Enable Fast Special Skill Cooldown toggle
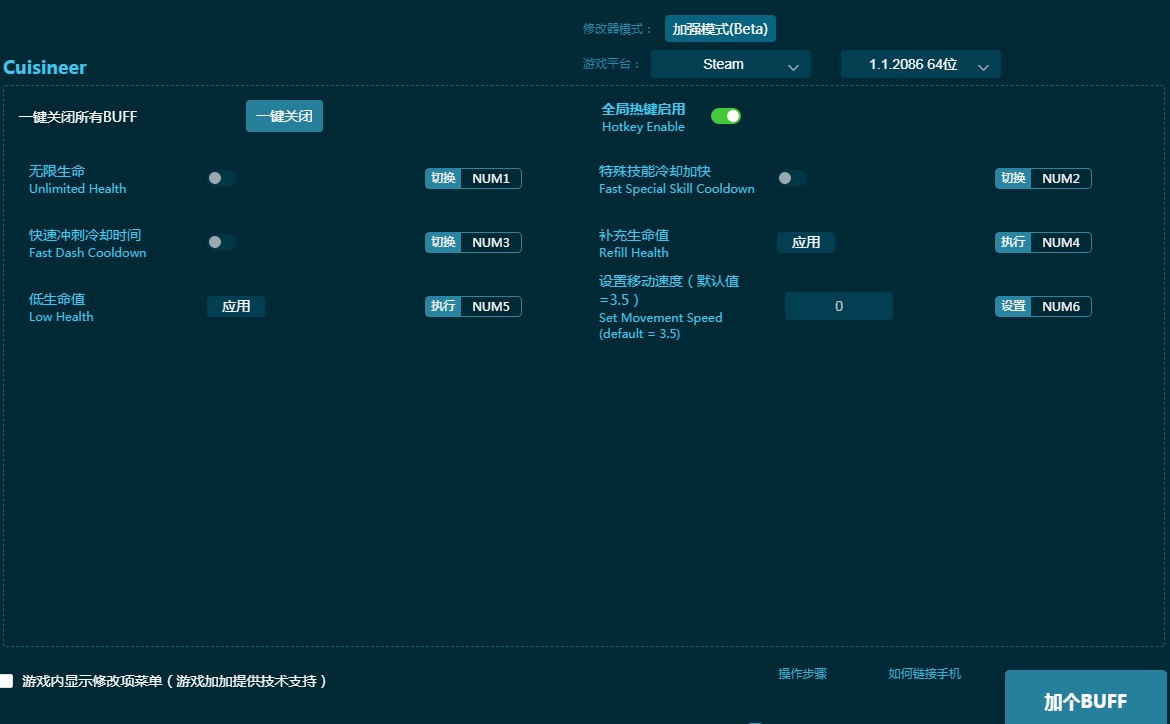Image resolution: width=1170 pixels, height=724 pixels. point(791,178)
